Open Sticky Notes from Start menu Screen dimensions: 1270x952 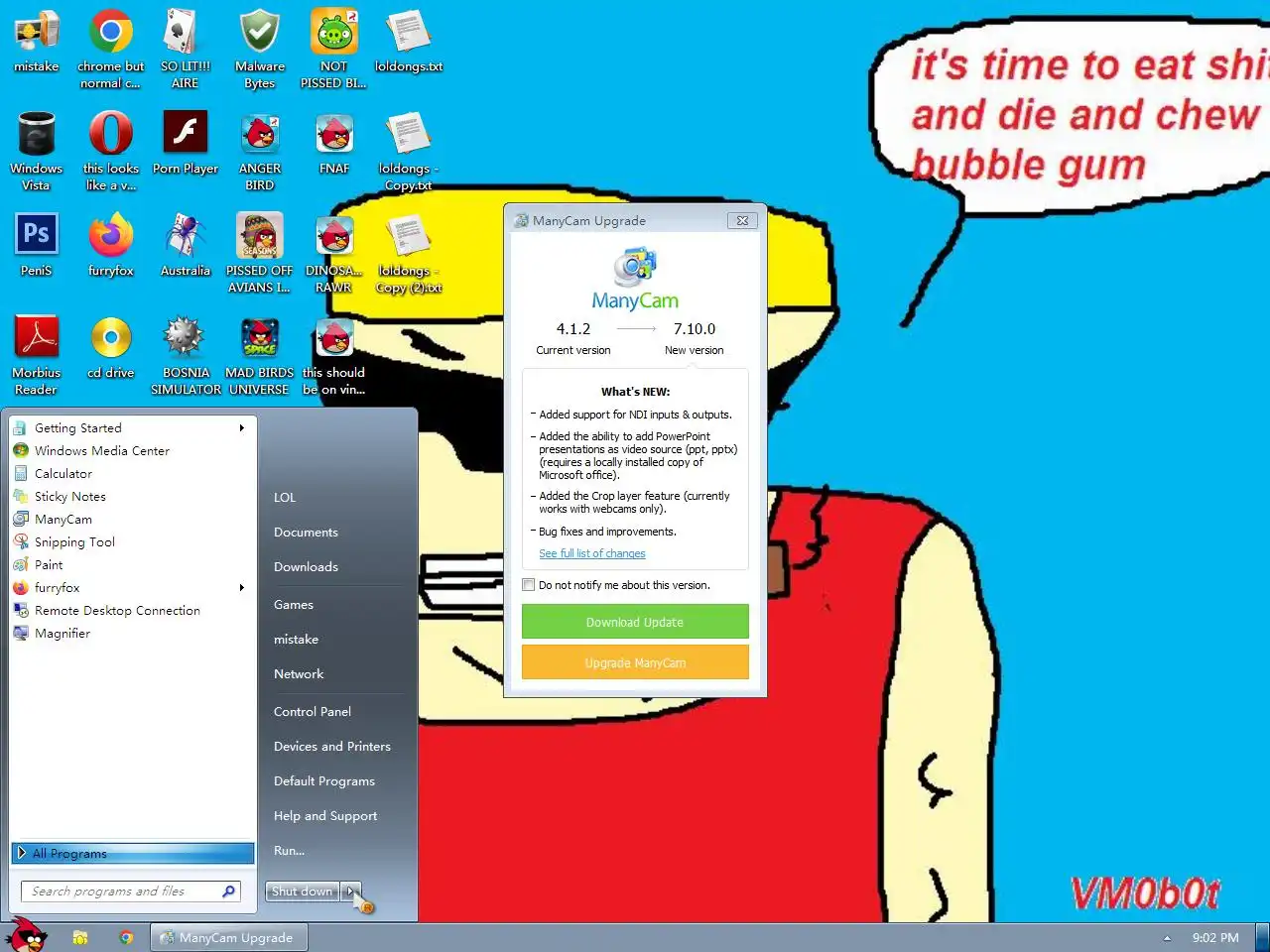[133, 496]
